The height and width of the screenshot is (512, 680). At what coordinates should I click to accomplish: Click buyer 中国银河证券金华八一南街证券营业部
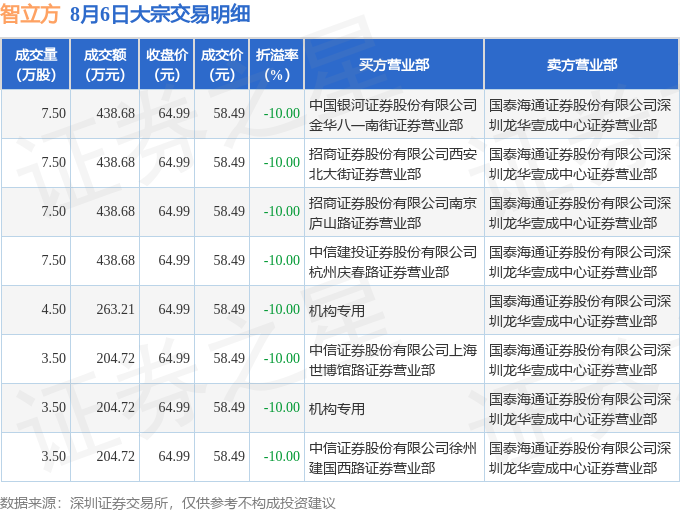coord(393,115)
